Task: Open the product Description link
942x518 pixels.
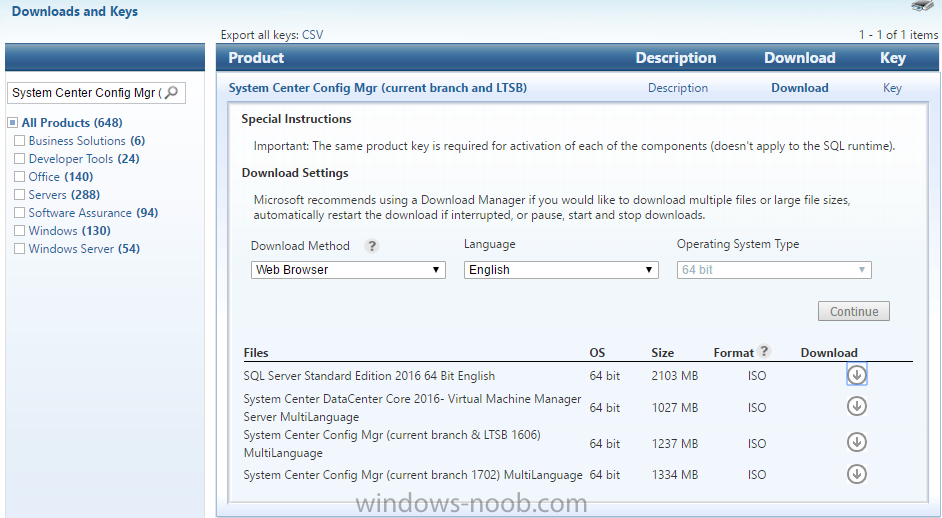Action: coord(678,88)
